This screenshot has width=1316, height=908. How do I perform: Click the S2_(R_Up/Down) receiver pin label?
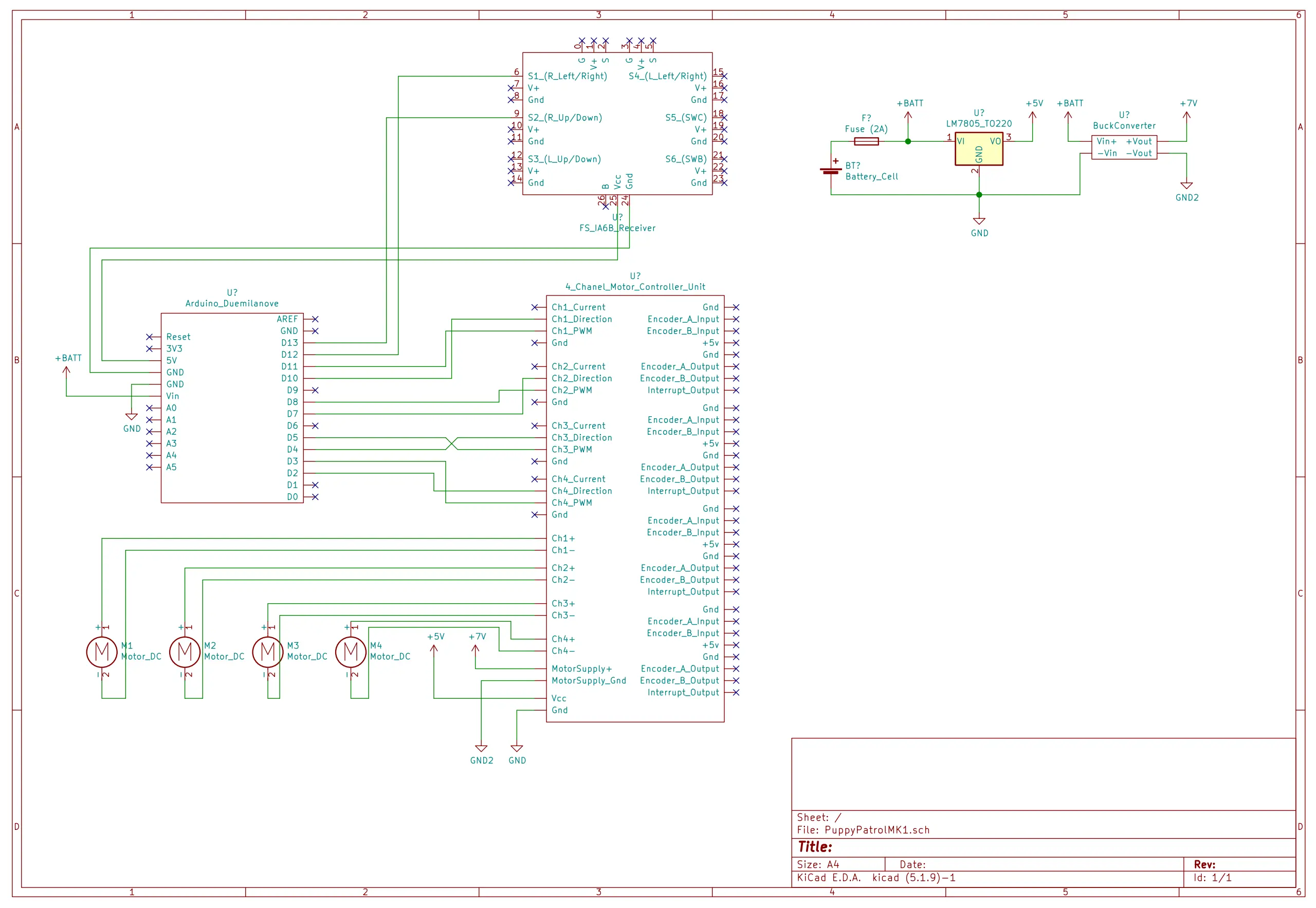pos(564,118)
